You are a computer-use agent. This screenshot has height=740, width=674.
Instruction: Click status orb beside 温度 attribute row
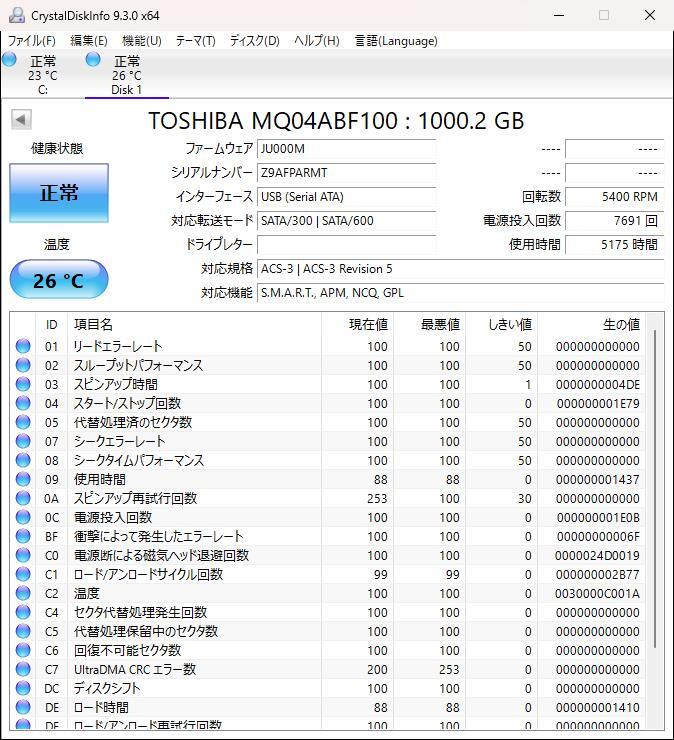pyautogui.click(x=23, y=593)
